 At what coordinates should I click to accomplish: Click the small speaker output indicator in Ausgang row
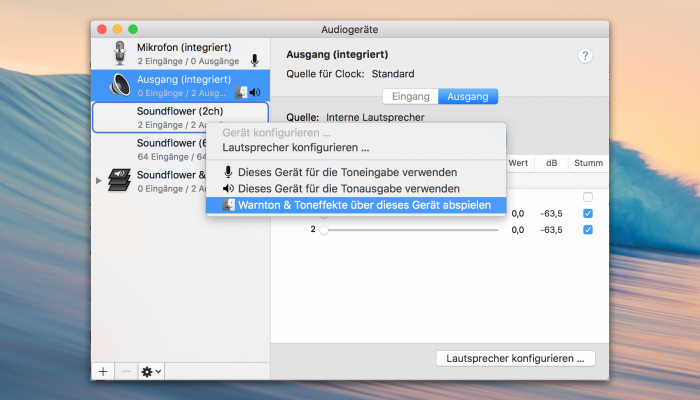255,92
